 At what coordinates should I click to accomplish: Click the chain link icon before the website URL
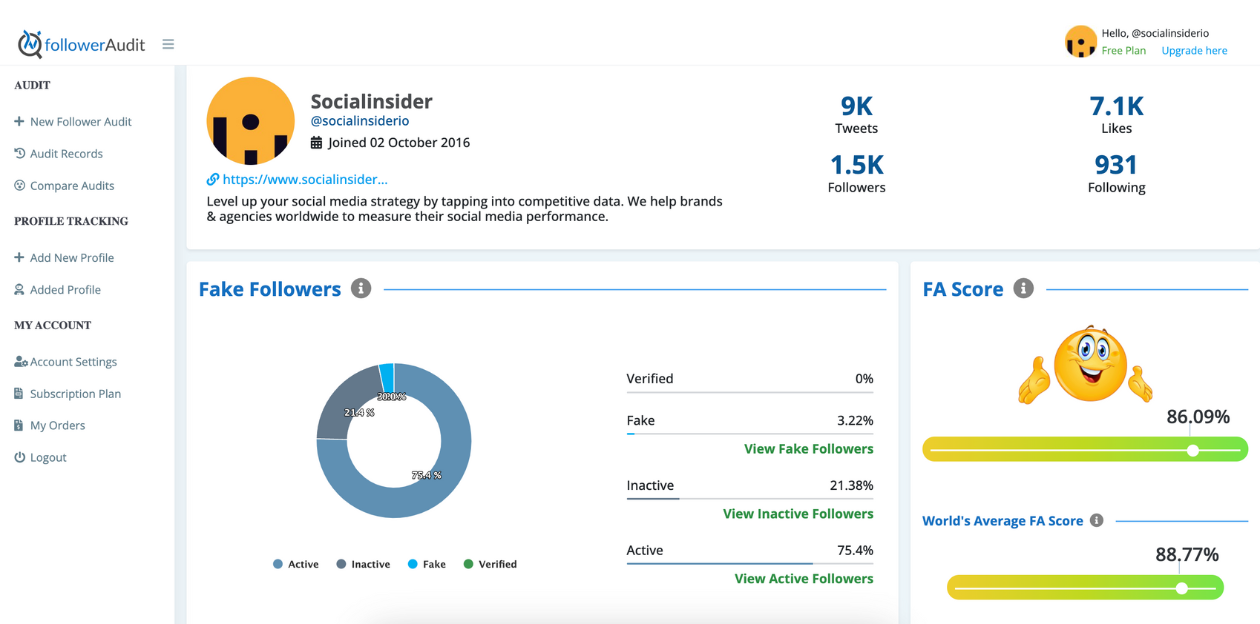tap(213, 179)
